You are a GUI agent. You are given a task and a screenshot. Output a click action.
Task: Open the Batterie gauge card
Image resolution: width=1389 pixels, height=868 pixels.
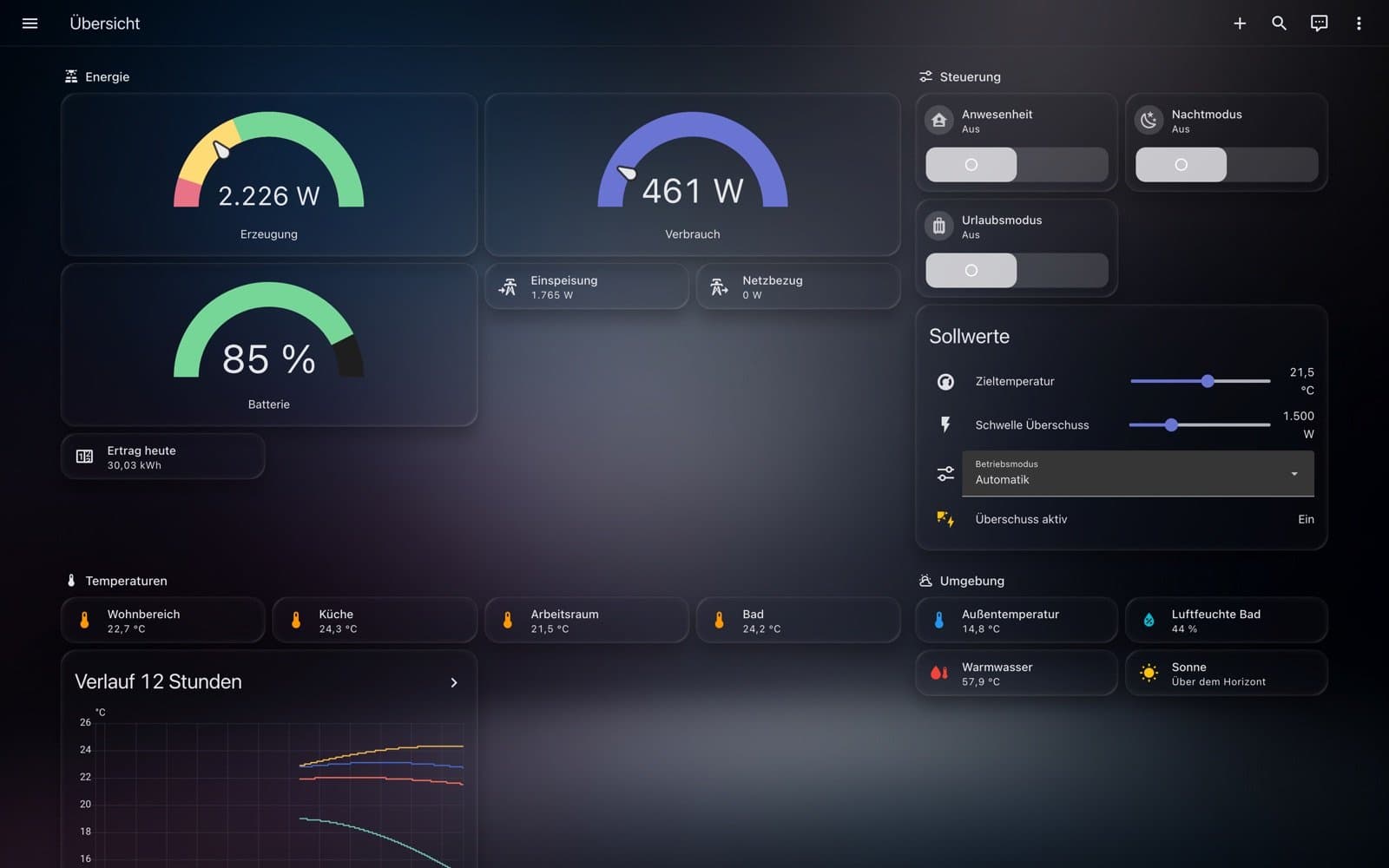[x=269, y=345]
